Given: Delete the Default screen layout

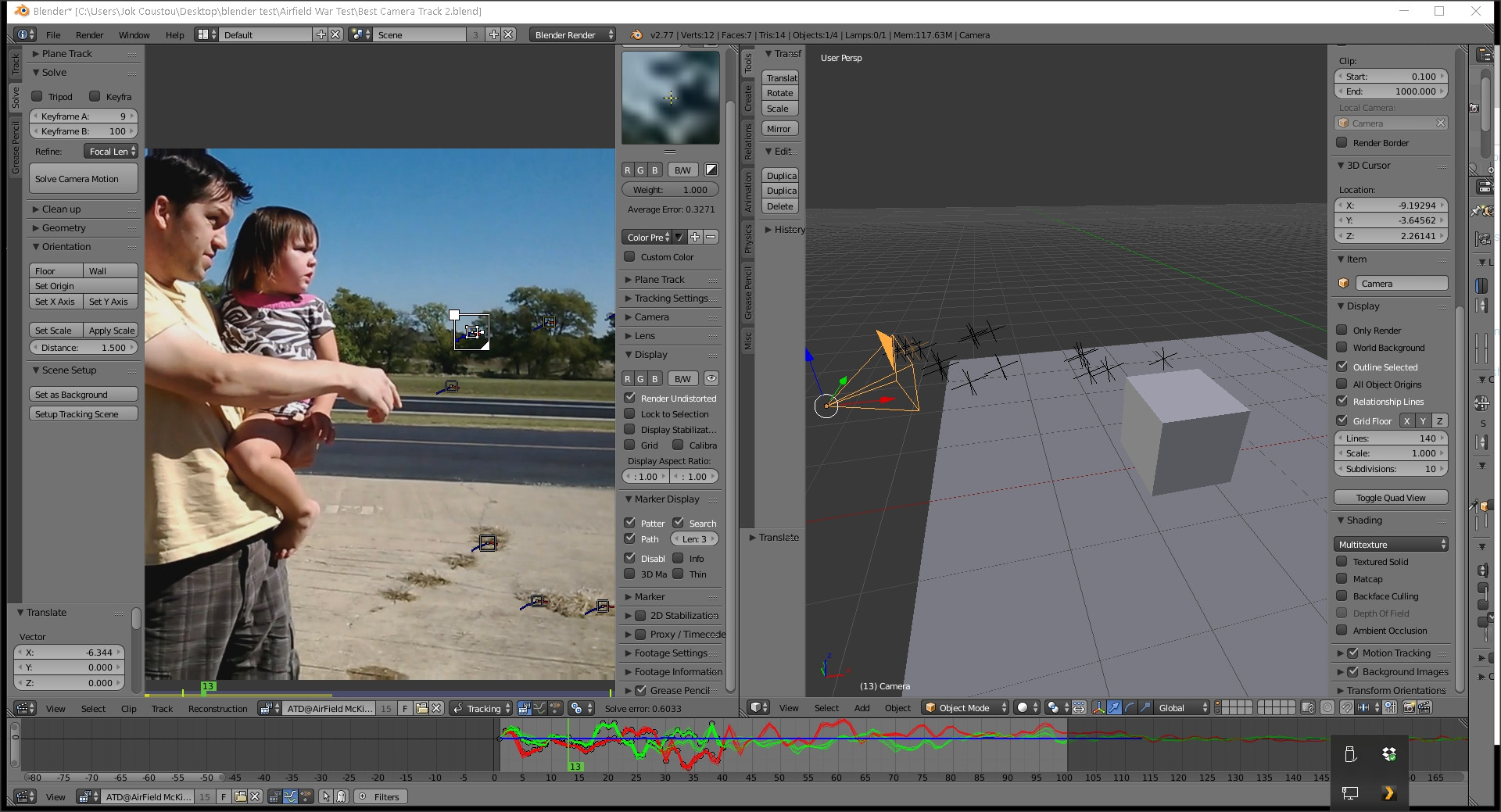Looking at the screenshot, I should click(x=335, y=34).
